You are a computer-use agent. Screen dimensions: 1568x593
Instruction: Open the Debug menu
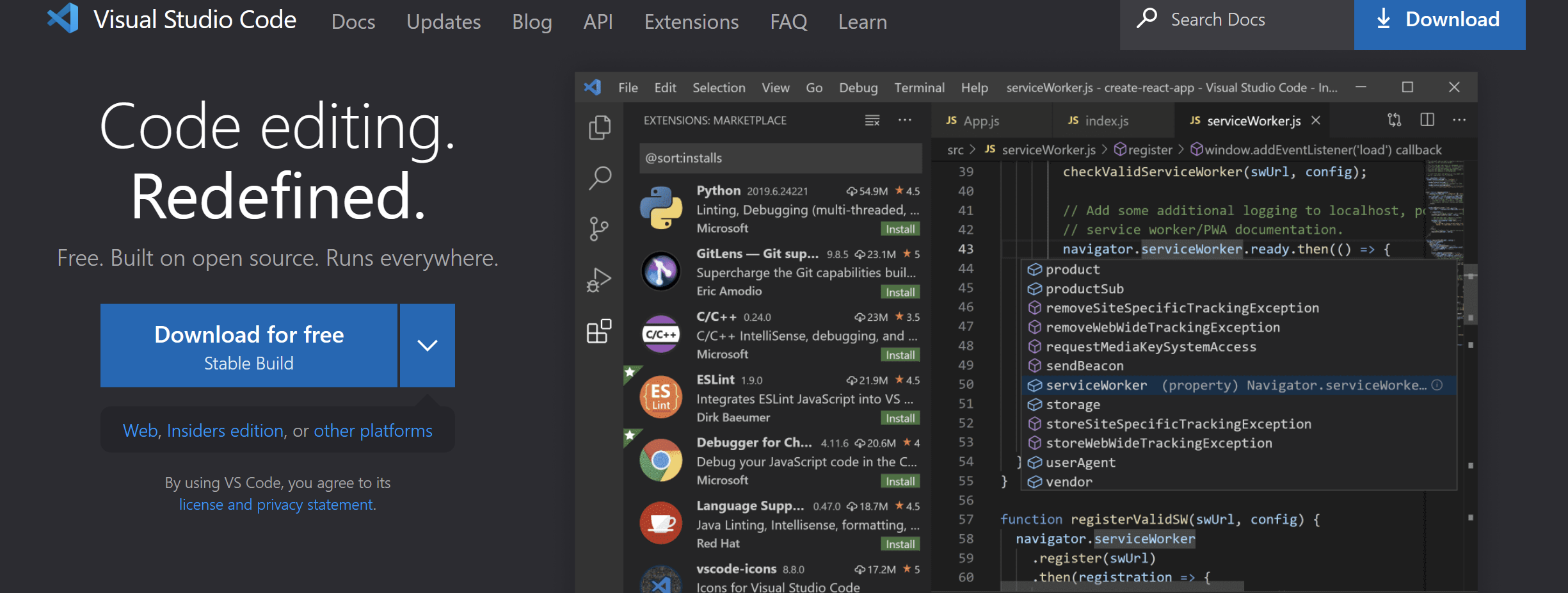(858, 88)
